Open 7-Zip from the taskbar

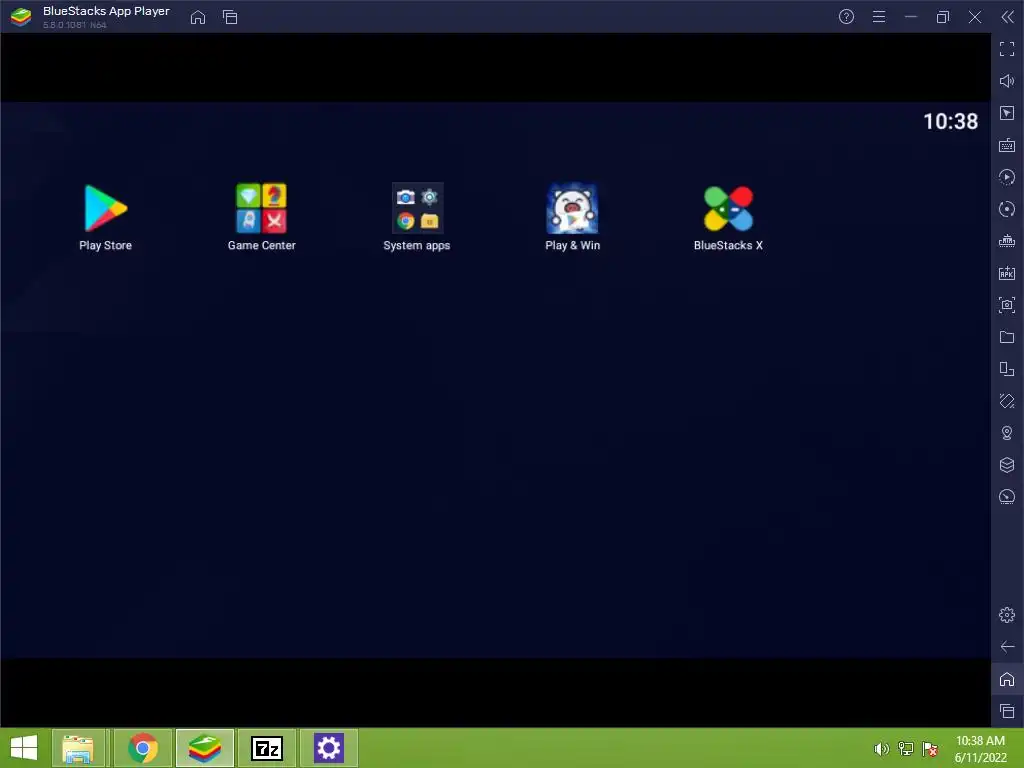(x=267, y=748)
